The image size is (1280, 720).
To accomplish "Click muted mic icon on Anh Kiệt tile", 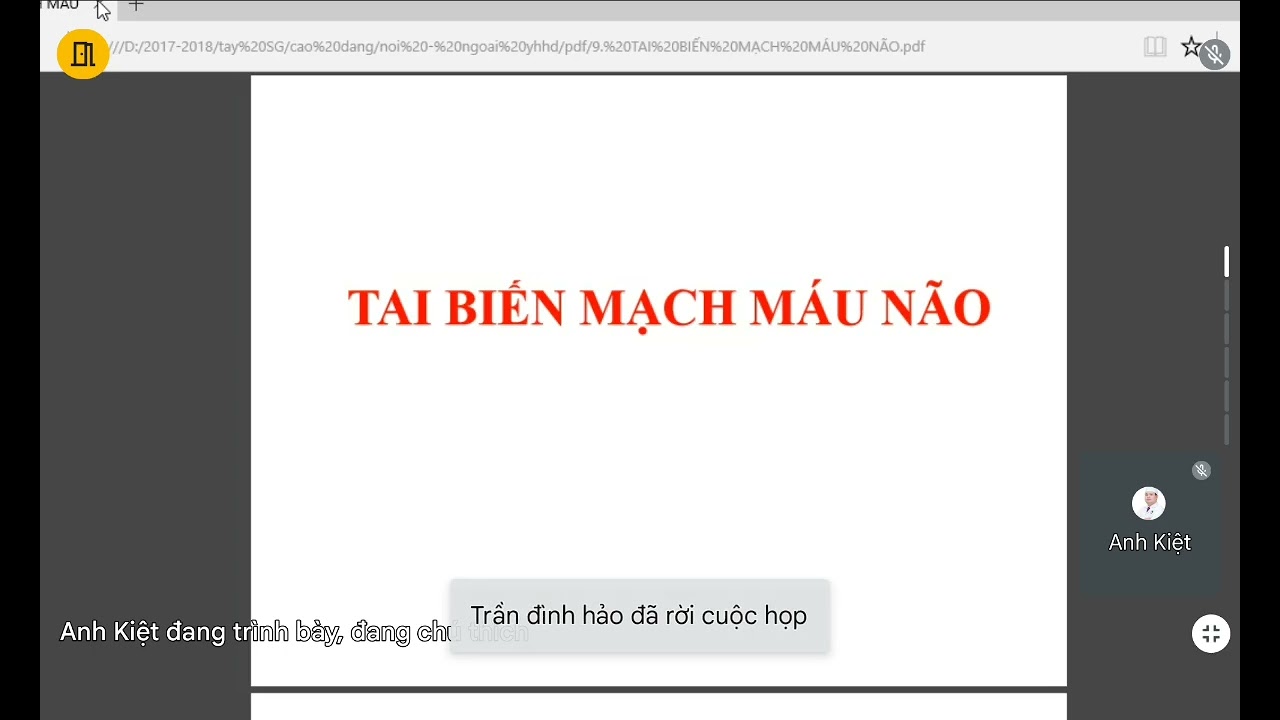I will 1201,470.
